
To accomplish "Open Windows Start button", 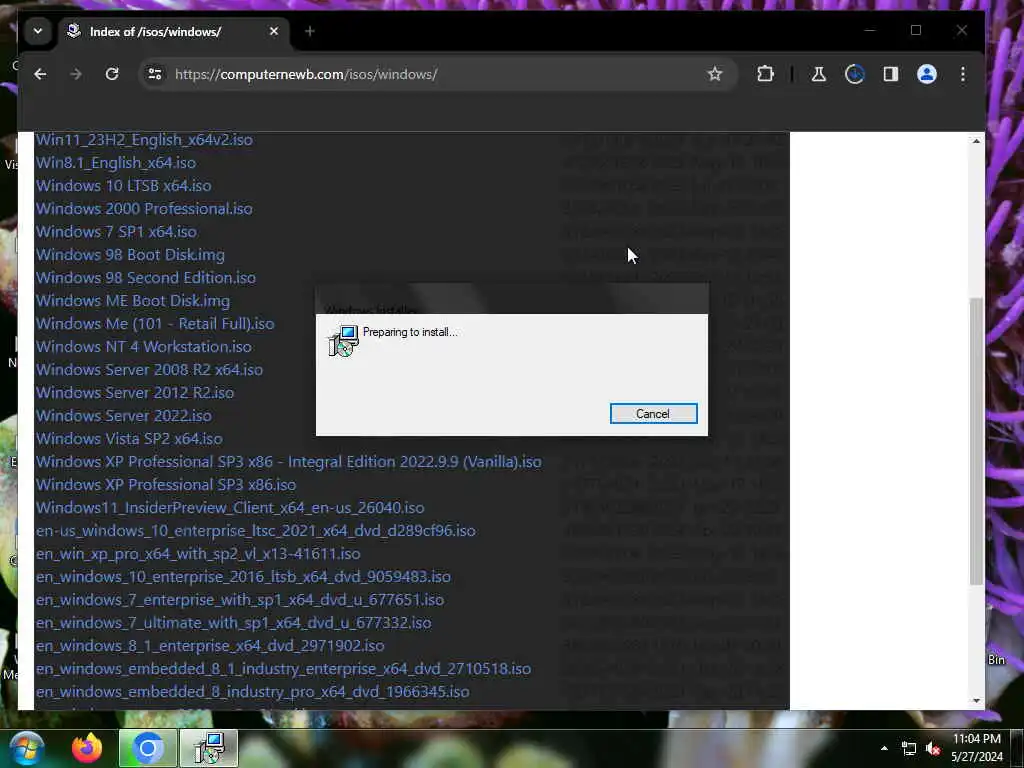I will (27, 748).
